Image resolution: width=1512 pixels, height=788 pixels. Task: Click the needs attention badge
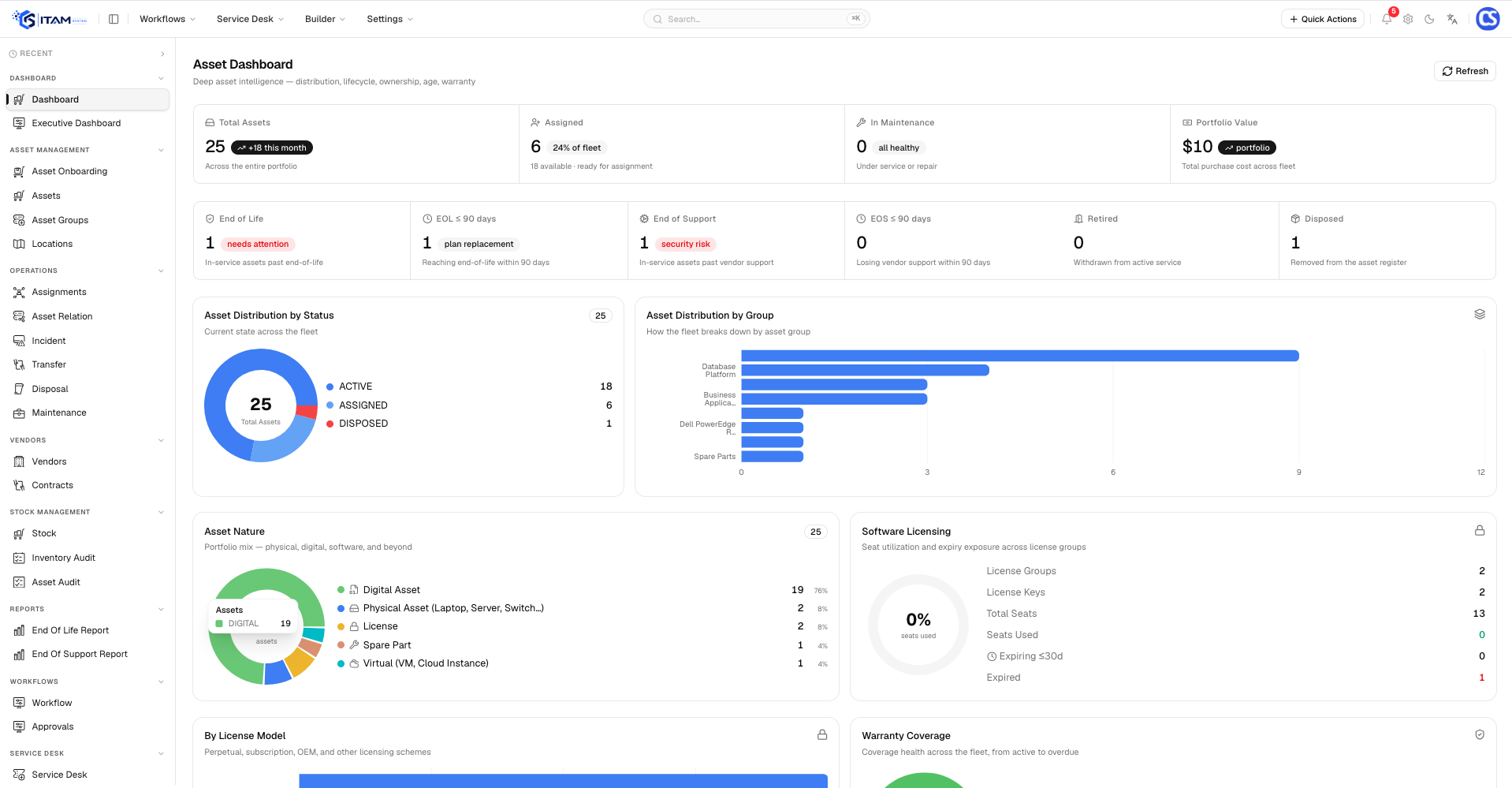(x=258, y=245)
